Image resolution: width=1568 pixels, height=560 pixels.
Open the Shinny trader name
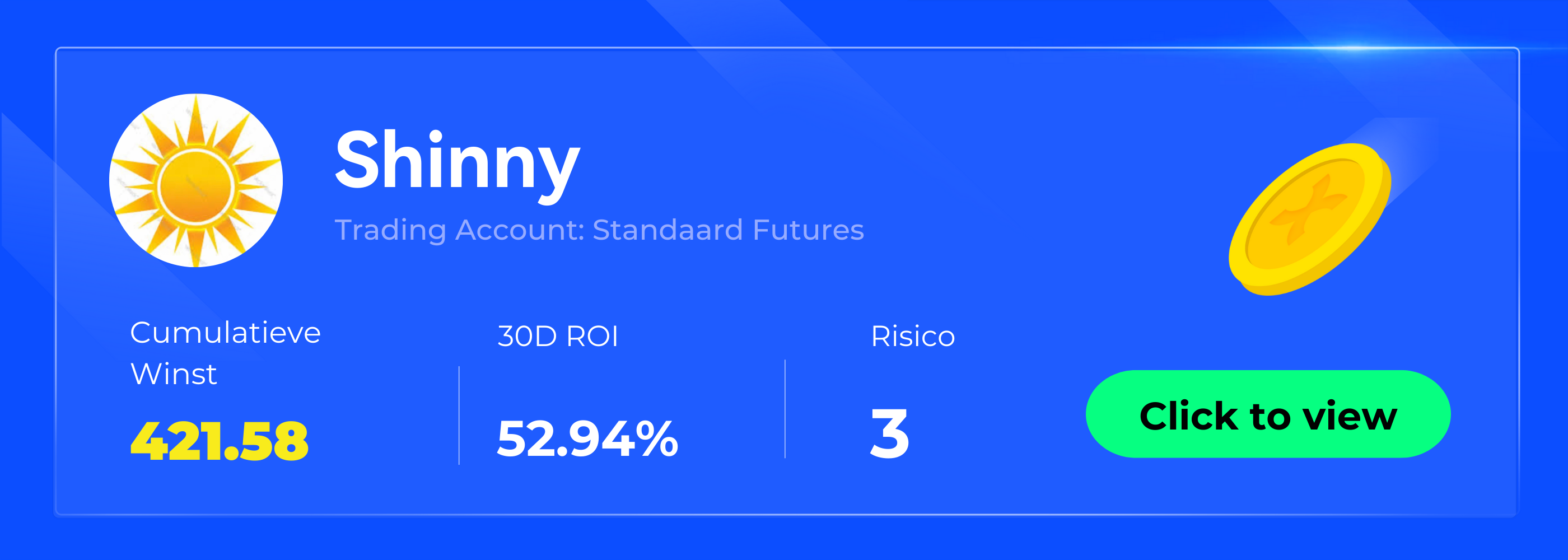457,161
